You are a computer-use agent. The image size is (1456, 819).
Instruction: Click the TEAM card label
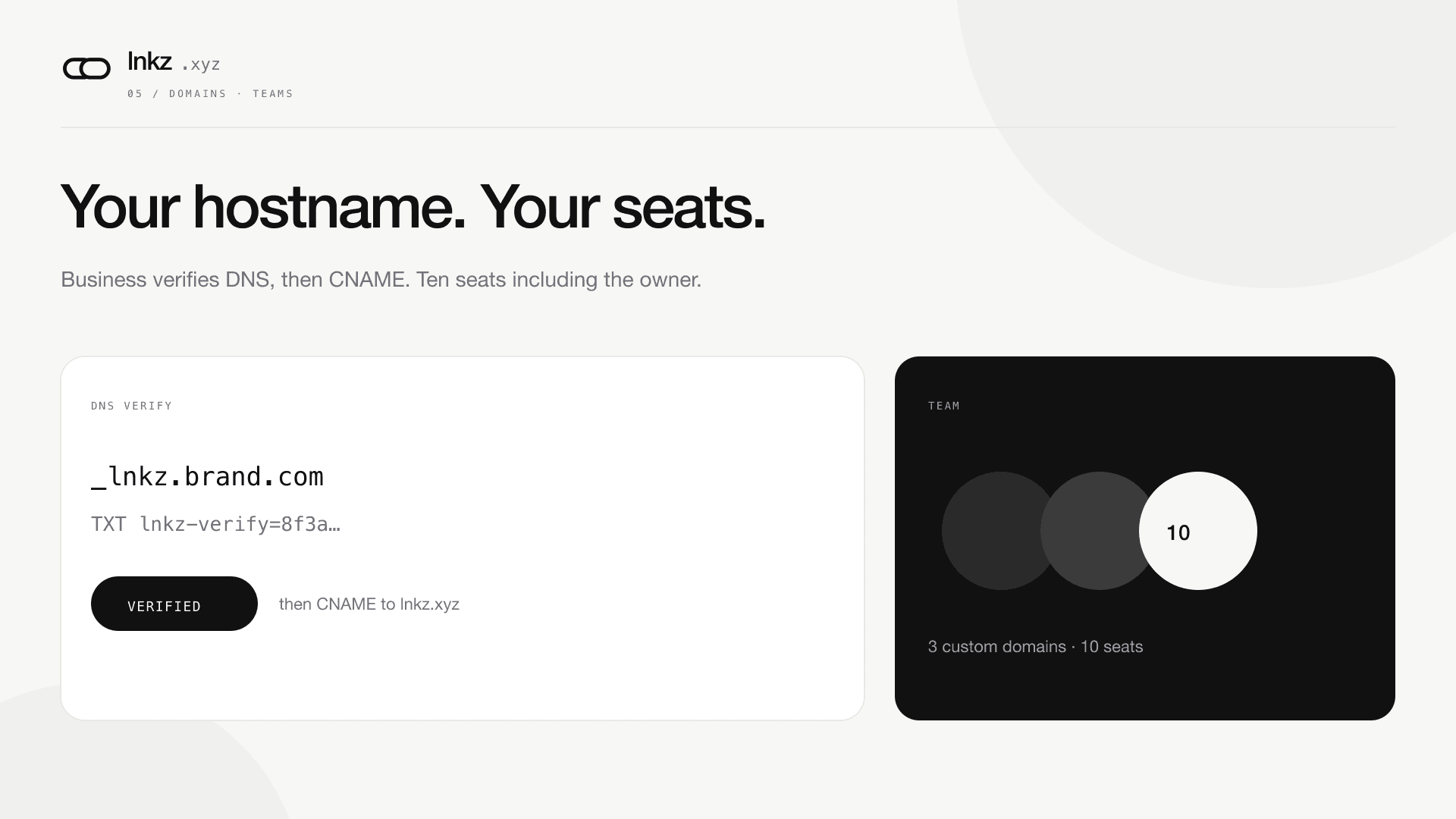pos(944,406)
